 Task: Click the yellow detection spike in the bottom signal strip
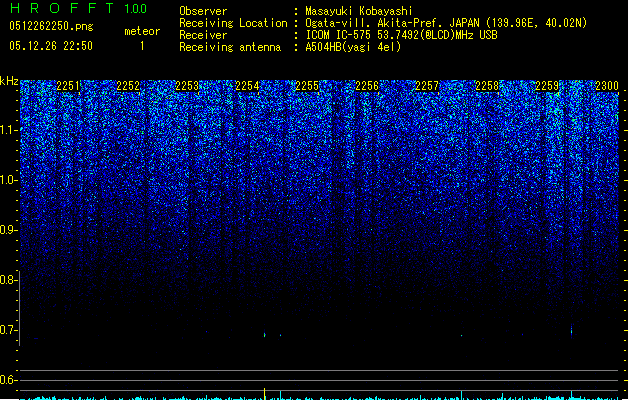coord(265,393)
